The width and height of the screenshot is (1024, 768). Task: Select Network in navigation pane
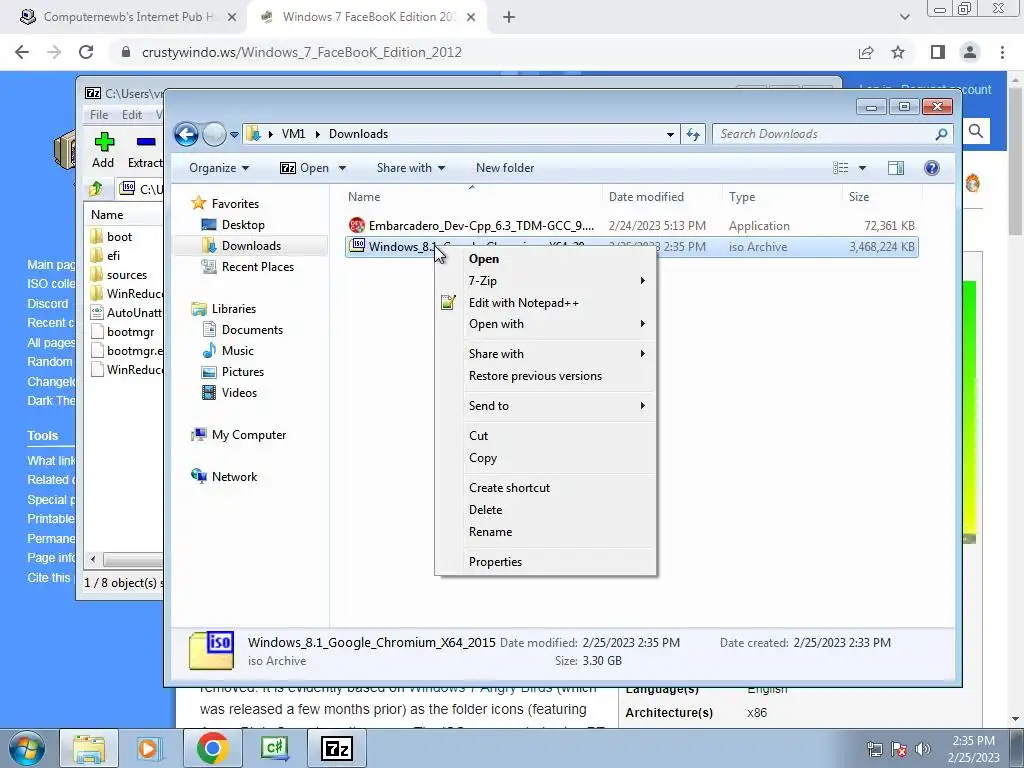coord(234,477)
